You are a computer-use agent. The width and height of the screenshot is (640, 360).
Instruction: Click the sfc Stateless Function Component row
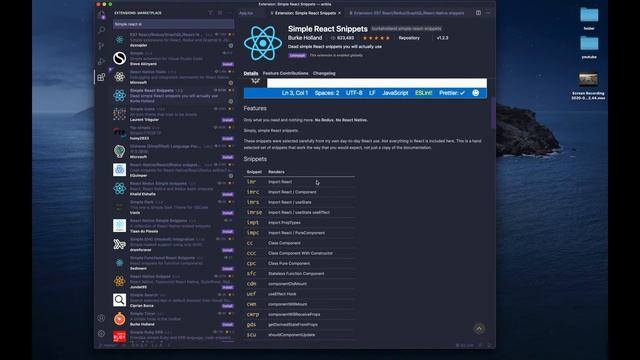click(x=299, y=273)
